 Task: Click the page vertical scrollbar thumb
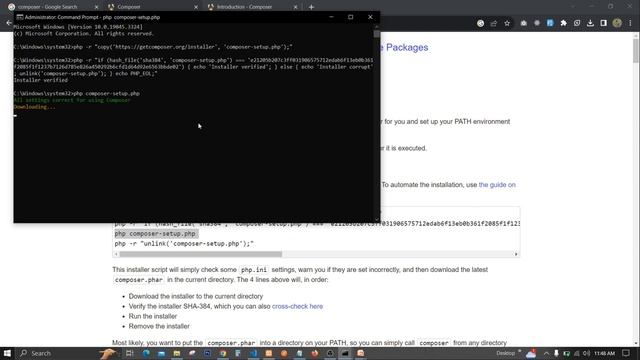pos(636,51)
